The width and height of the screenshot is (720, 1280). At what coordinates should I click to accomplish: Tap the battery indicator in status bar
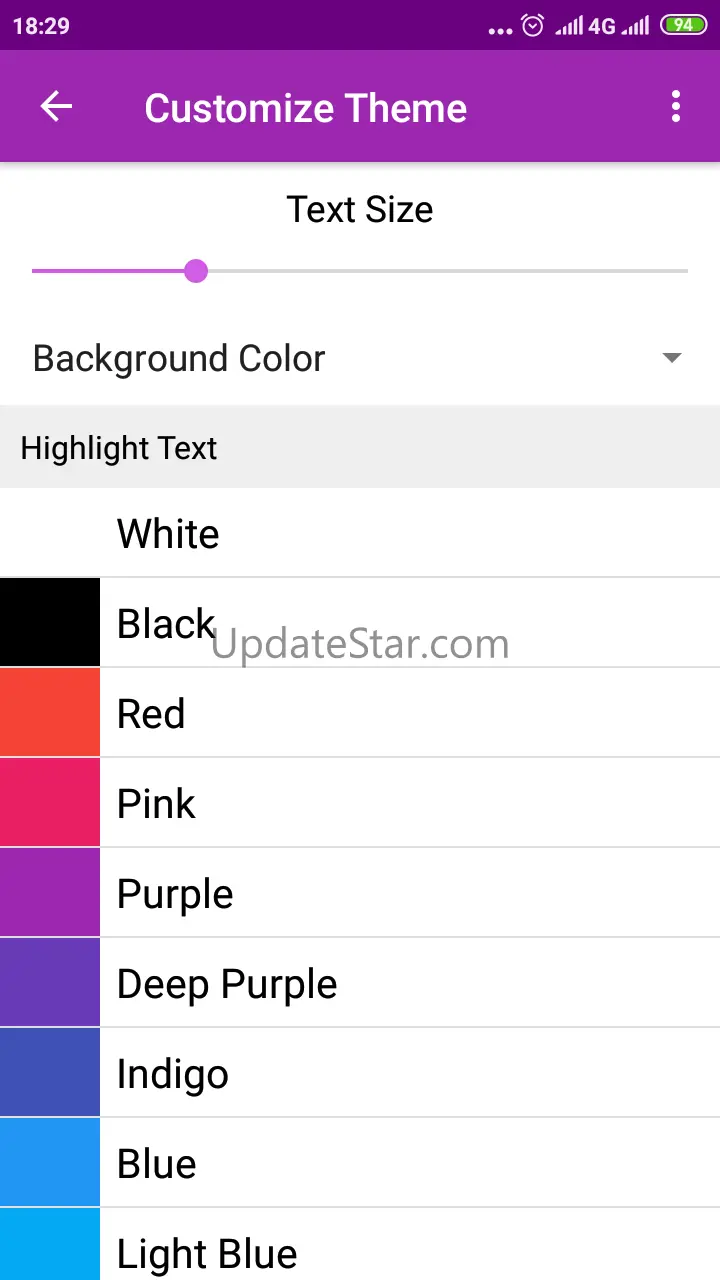tap(683, 26)
